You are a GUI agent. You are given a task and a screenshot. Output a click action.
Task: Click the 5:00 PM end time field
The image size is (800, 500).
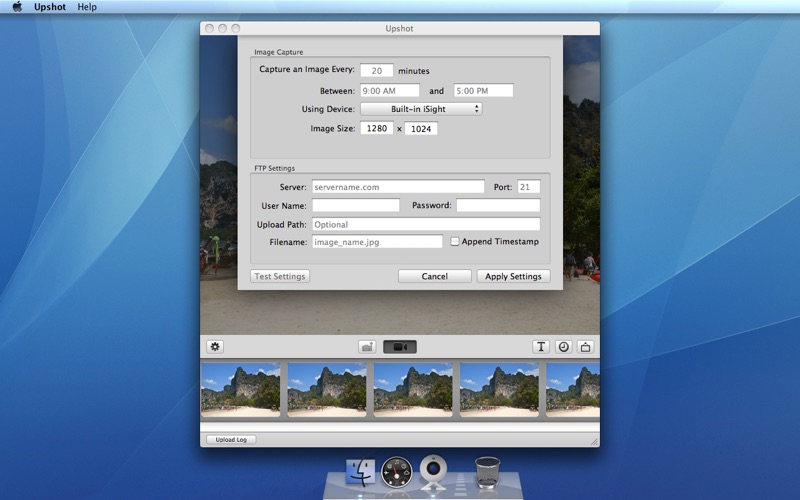483,90
